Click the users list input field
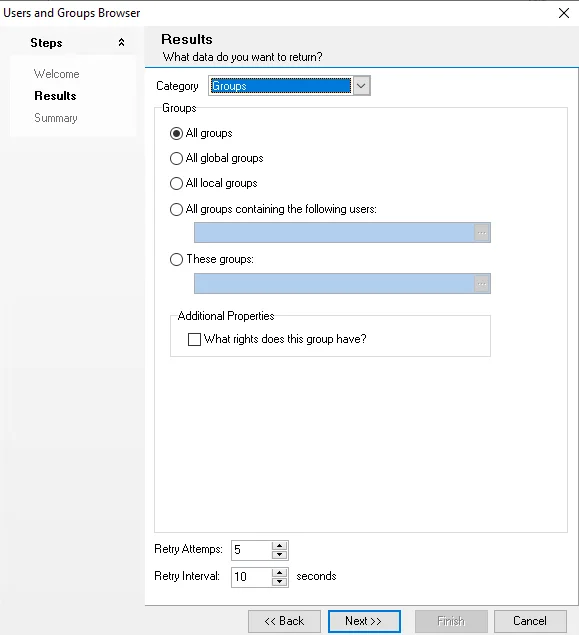The image size is (579, 635). click(x=334, y=232)
